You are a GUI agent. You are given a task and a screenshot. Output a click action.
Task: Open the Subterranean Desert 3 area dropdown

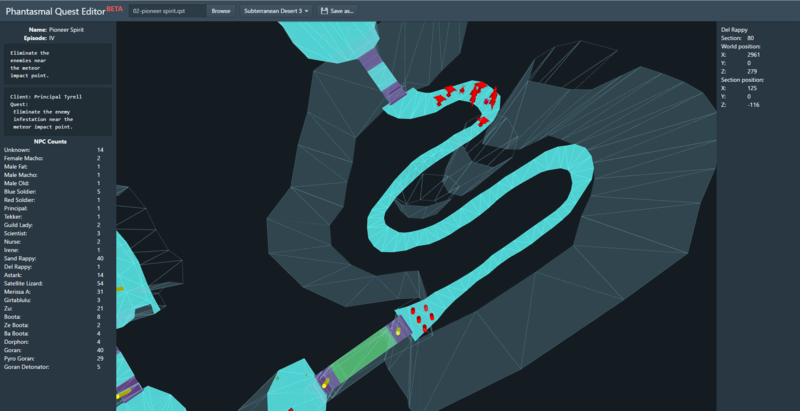[x=277, y=11]
